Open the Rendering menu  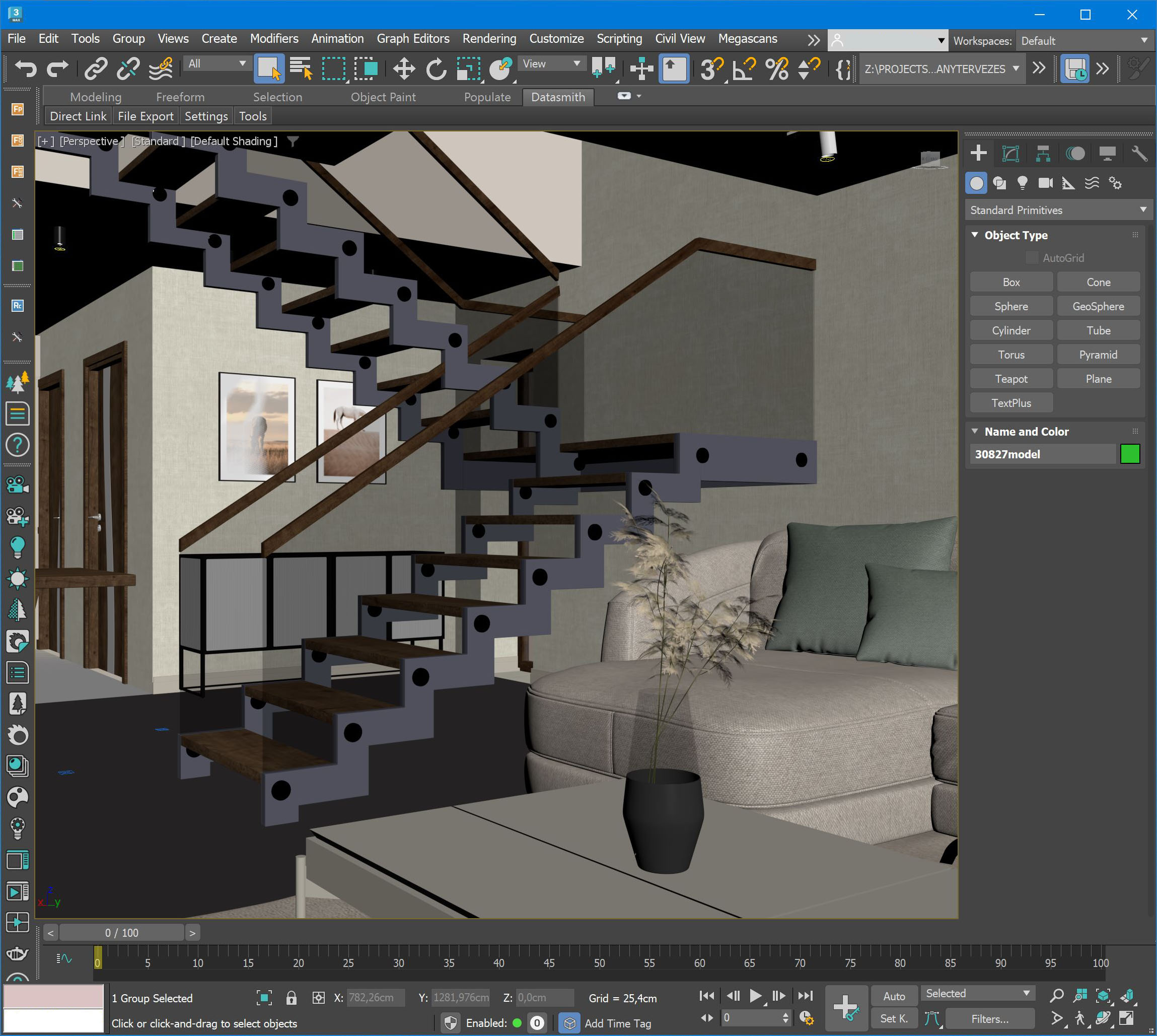click(489, 39)
